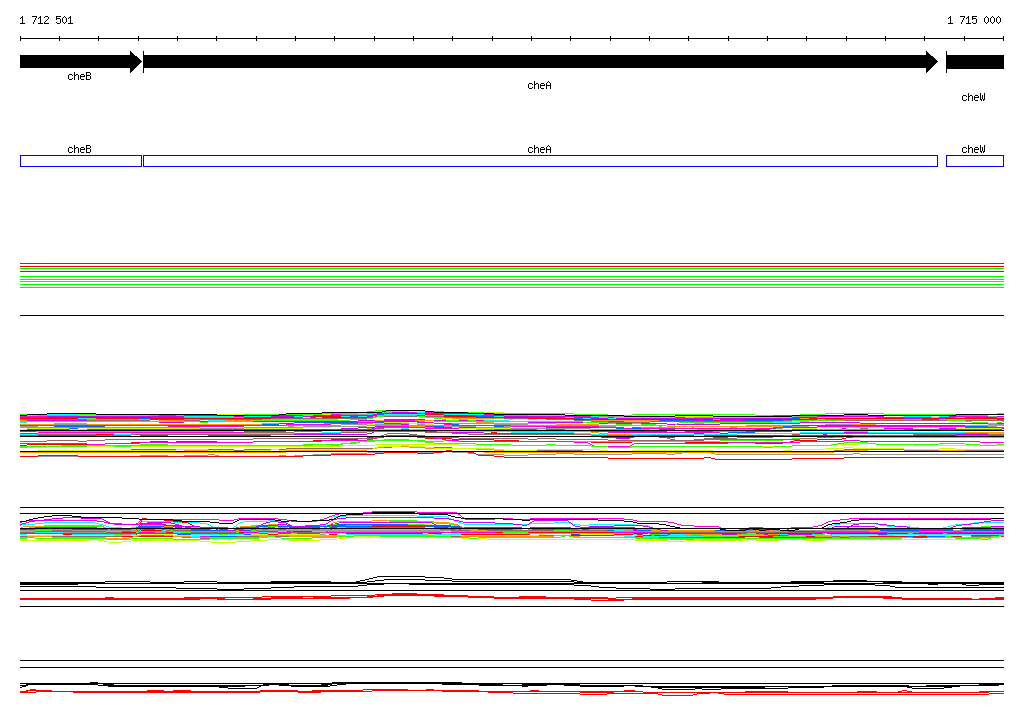Select the blue cheB annotation box

pos(81,161)
